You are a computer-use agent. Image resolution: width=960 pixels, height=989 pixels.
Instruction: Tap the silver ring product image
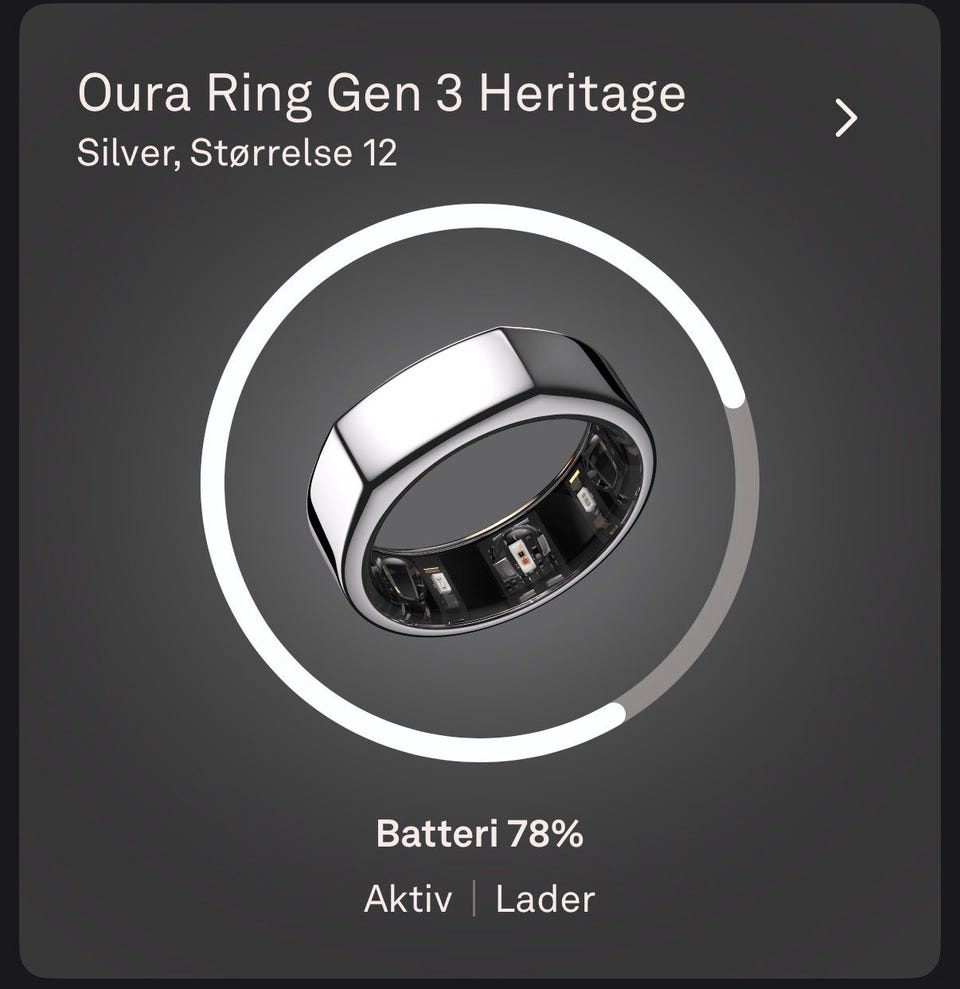click(x=483, y=481)
